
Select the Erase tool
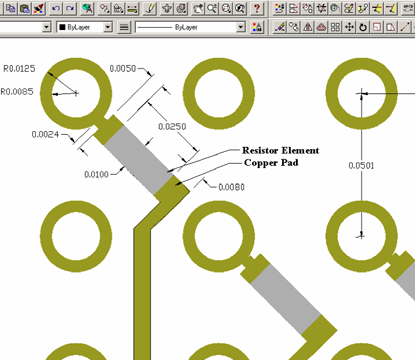(x=280, y=27)
